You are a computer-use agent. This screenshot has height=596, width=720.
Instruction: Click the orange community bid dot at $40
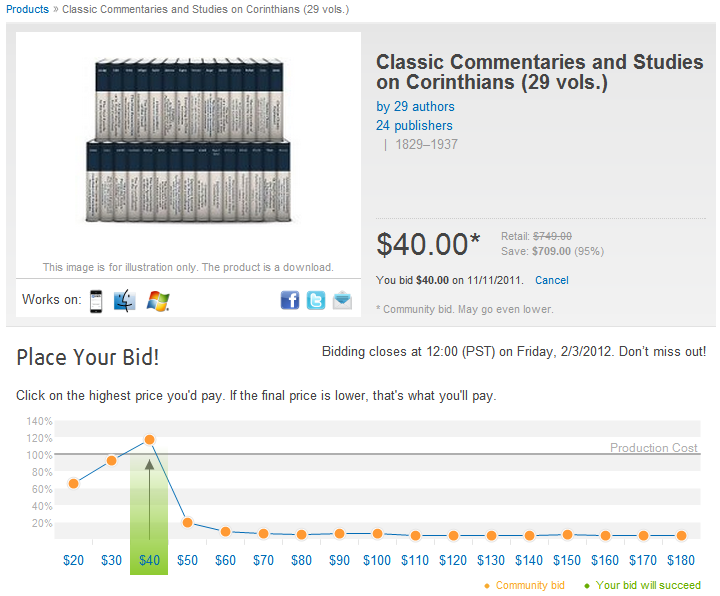[x=149, y=440]
